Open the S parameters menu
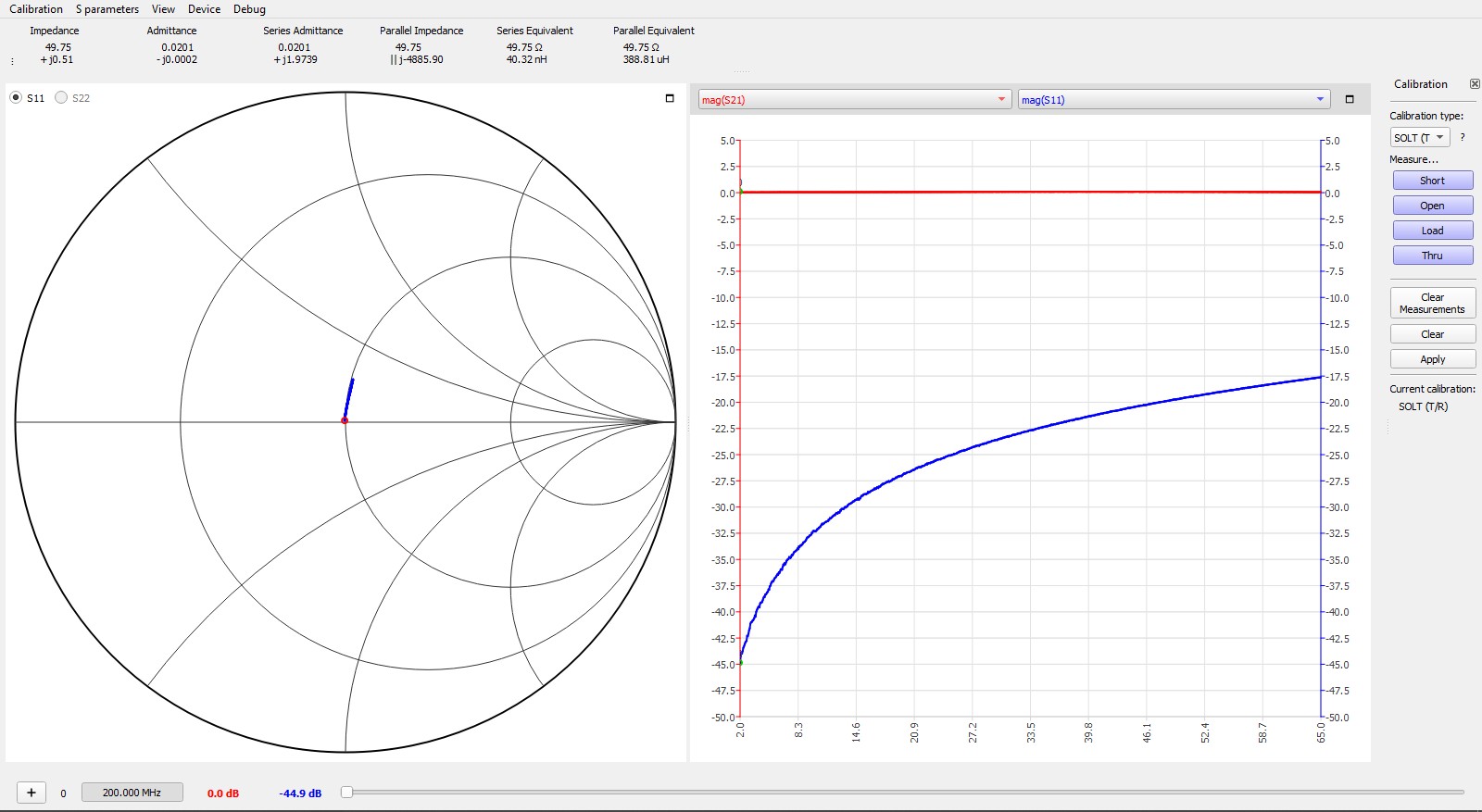Viewport: 1482px width, 812px height. [x=107, y=9]
